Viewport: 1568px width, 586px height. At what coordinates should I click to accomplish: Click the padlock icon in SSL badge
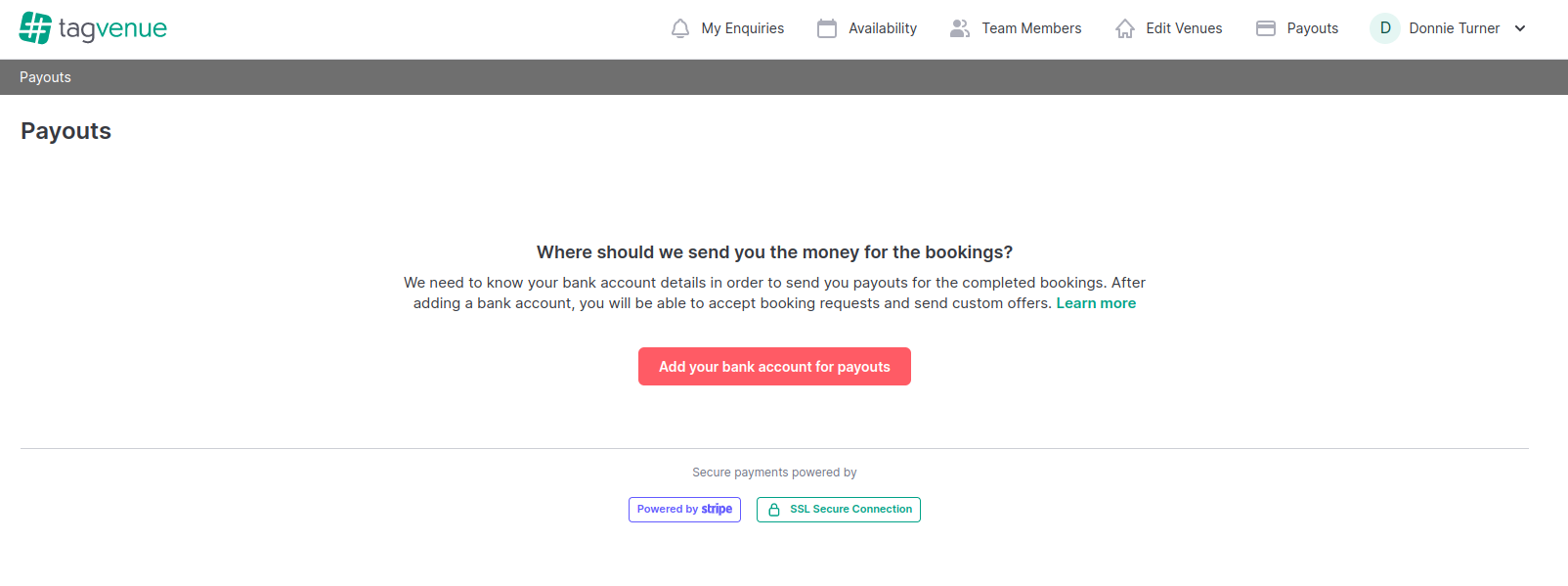tap(774, 510)
